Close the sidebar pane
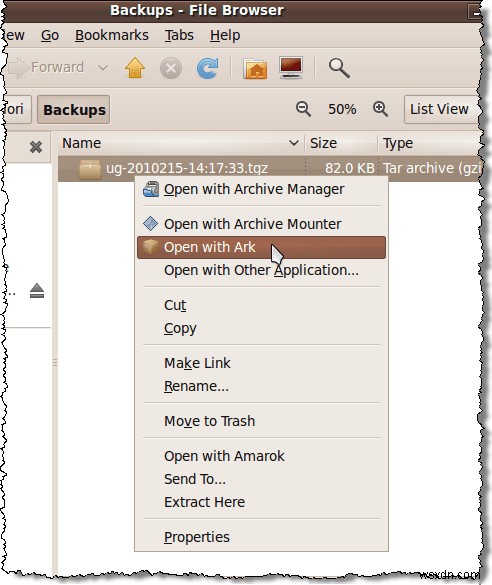This screenshot has width=492, height=585. point(36,147)
